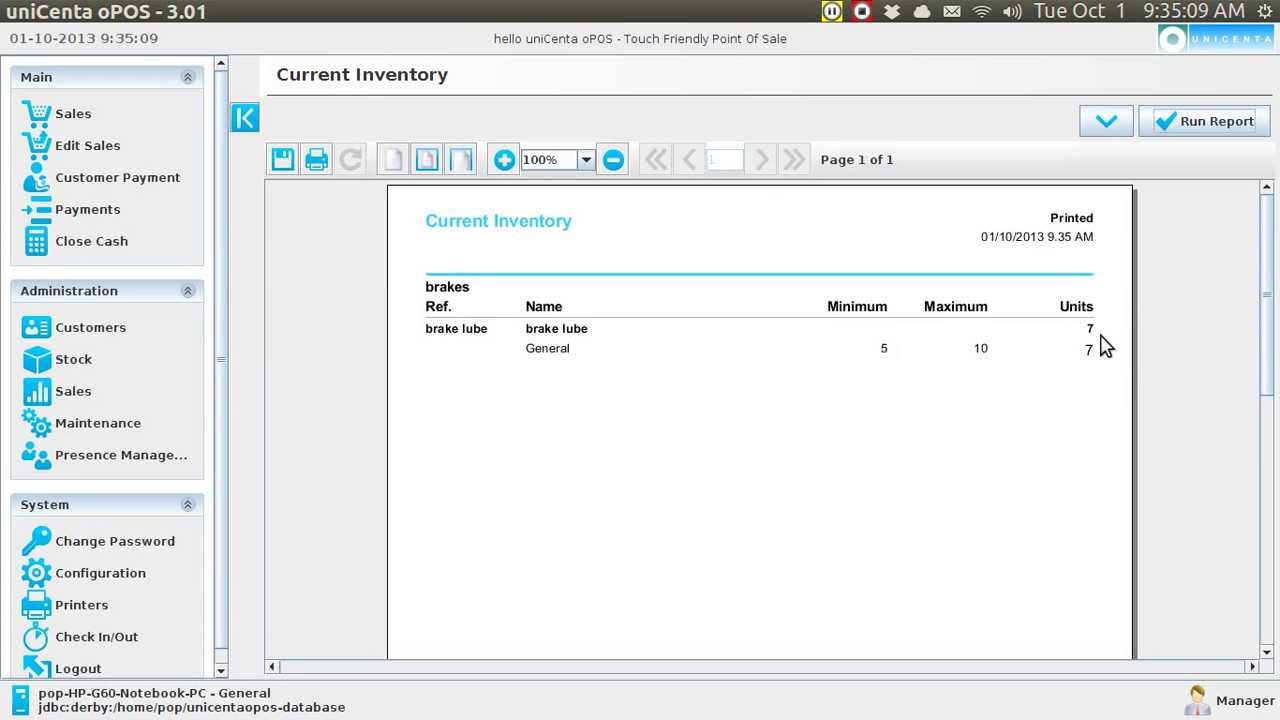The width and height of the screenshot is (1280, 720).
Task: Click the stop recording tray icon
Action: pyautogui.click(x=862, y=12)
